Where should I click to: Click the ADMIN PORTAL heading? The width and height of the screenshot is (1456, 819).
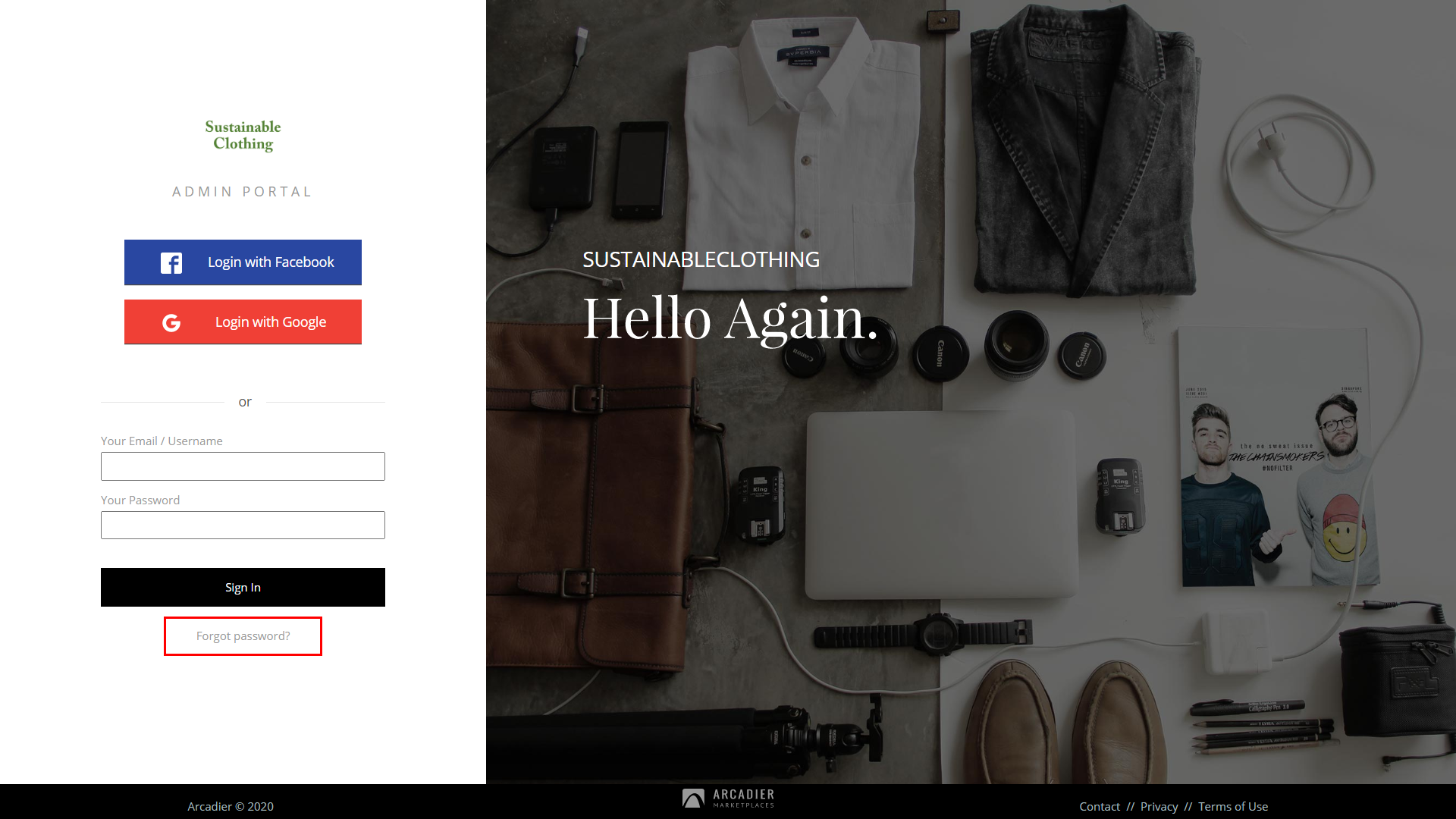243,192
